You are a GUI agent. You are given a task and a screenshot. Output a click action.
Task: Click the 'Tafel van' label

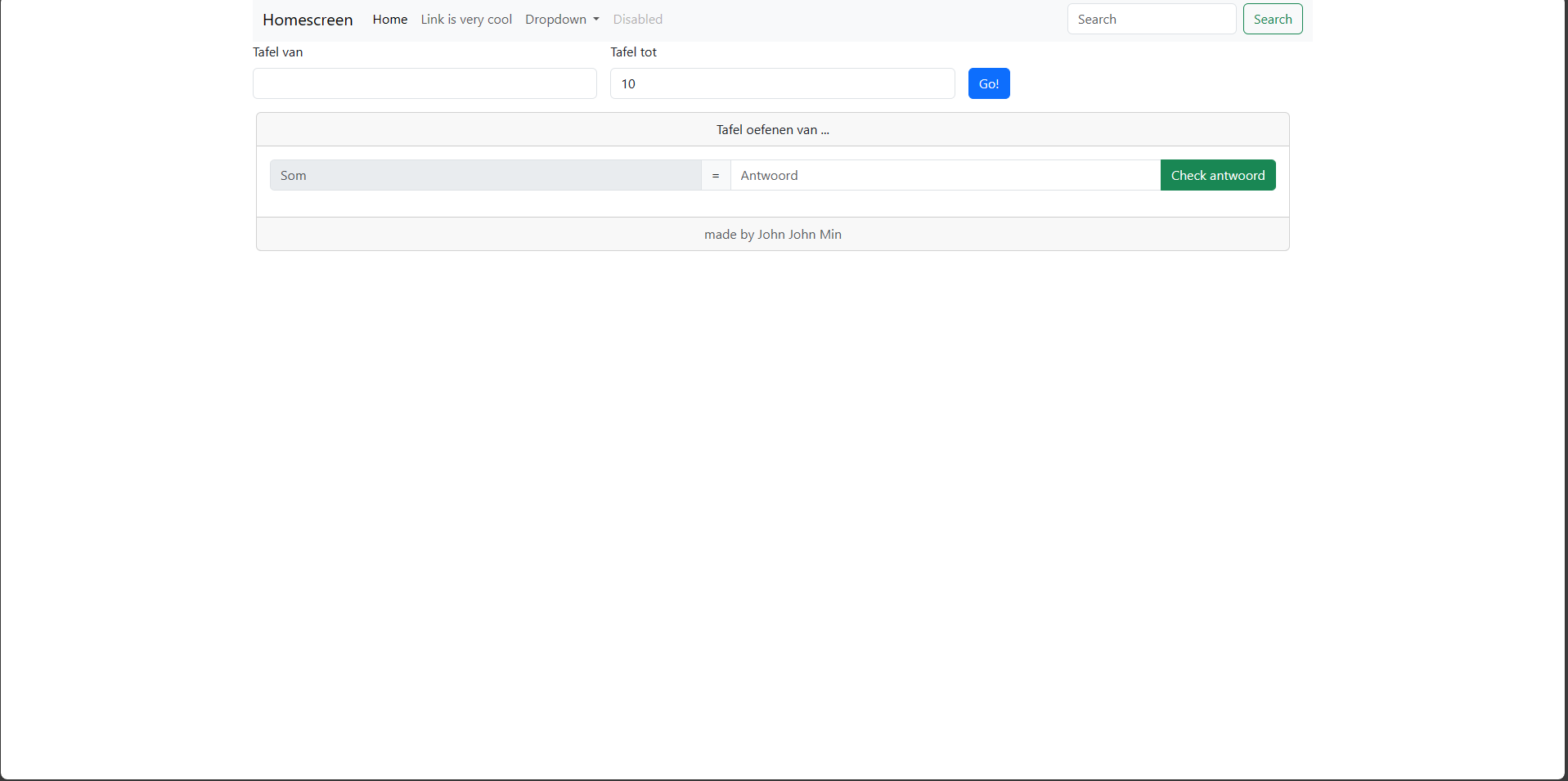coord(278,52)
